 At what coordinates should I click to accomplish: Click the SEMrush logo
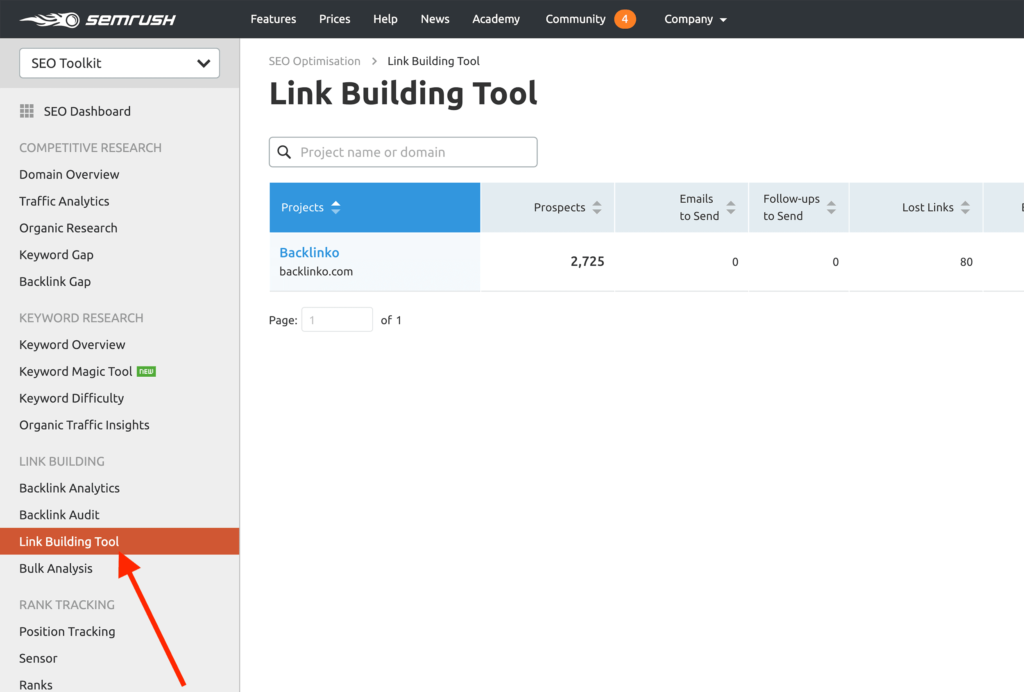pos(96,18)
